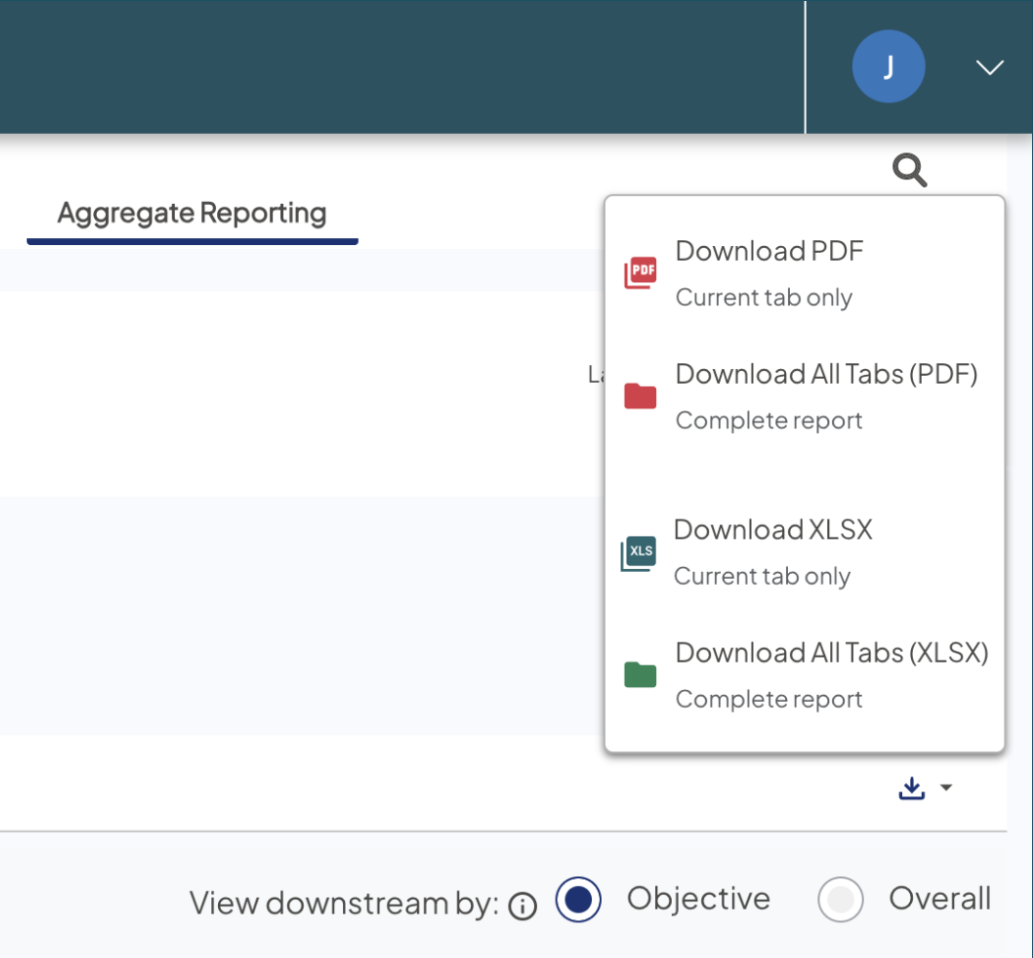The width and height of the screenshot is (1033, 958).
Task: Click the info icon next to View downstream by
Action: coord(522,904)
